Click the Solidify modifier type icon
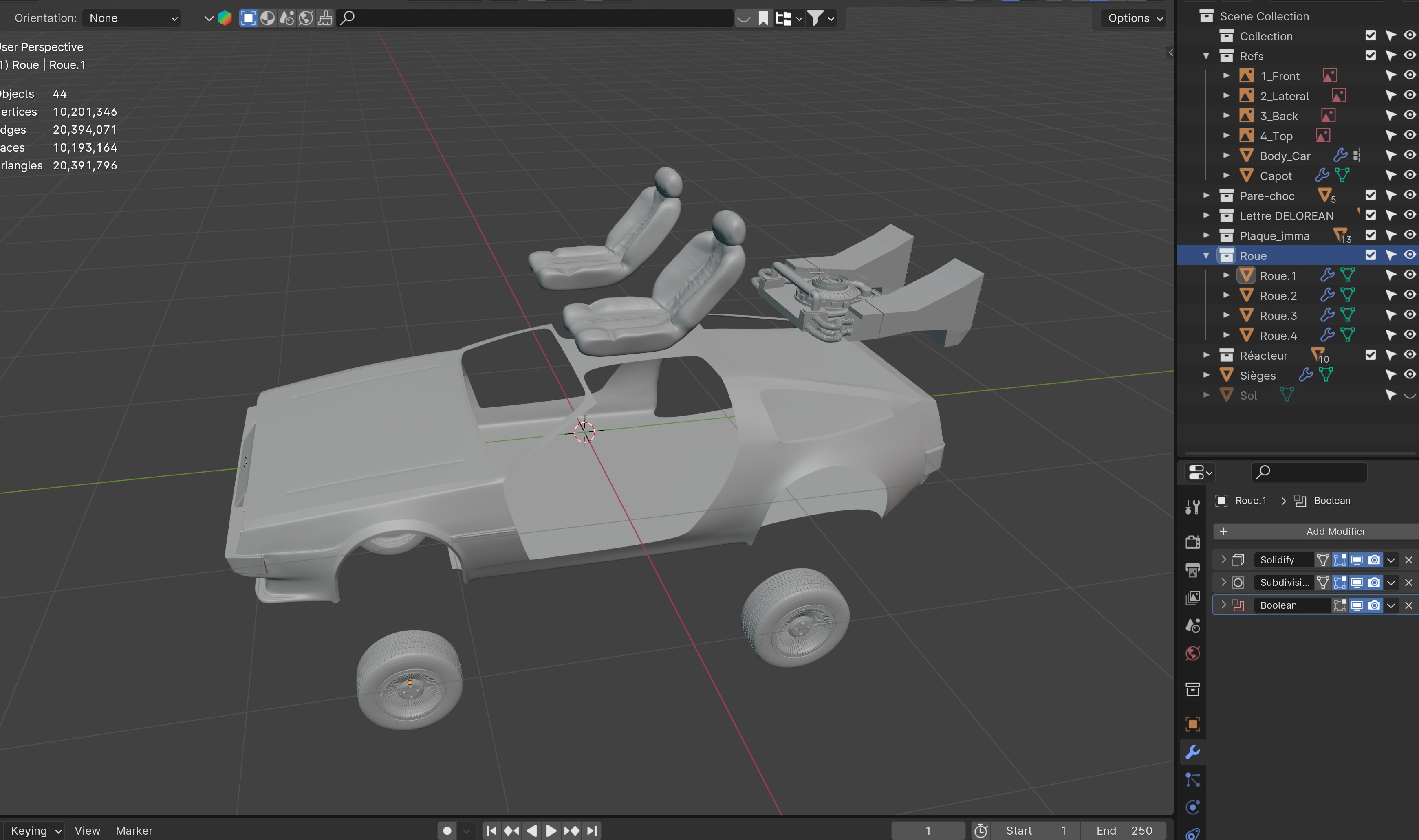This screenshot has height=840, width=1419. 1238,560
